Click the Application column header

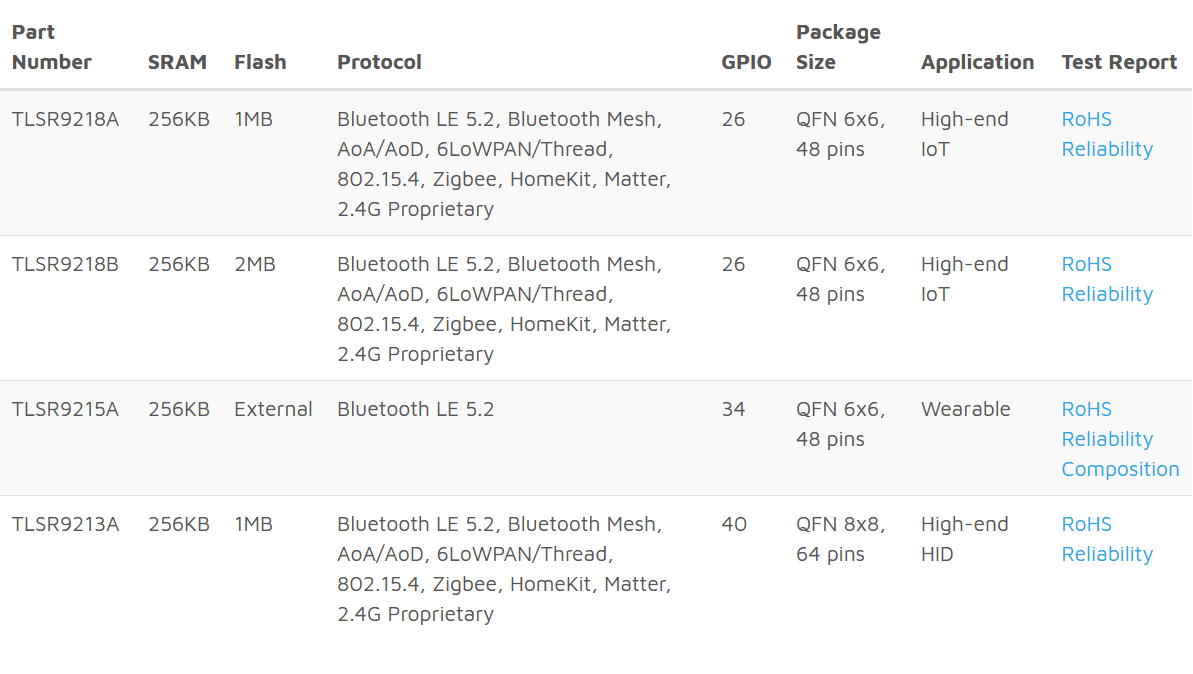(977, 62)
